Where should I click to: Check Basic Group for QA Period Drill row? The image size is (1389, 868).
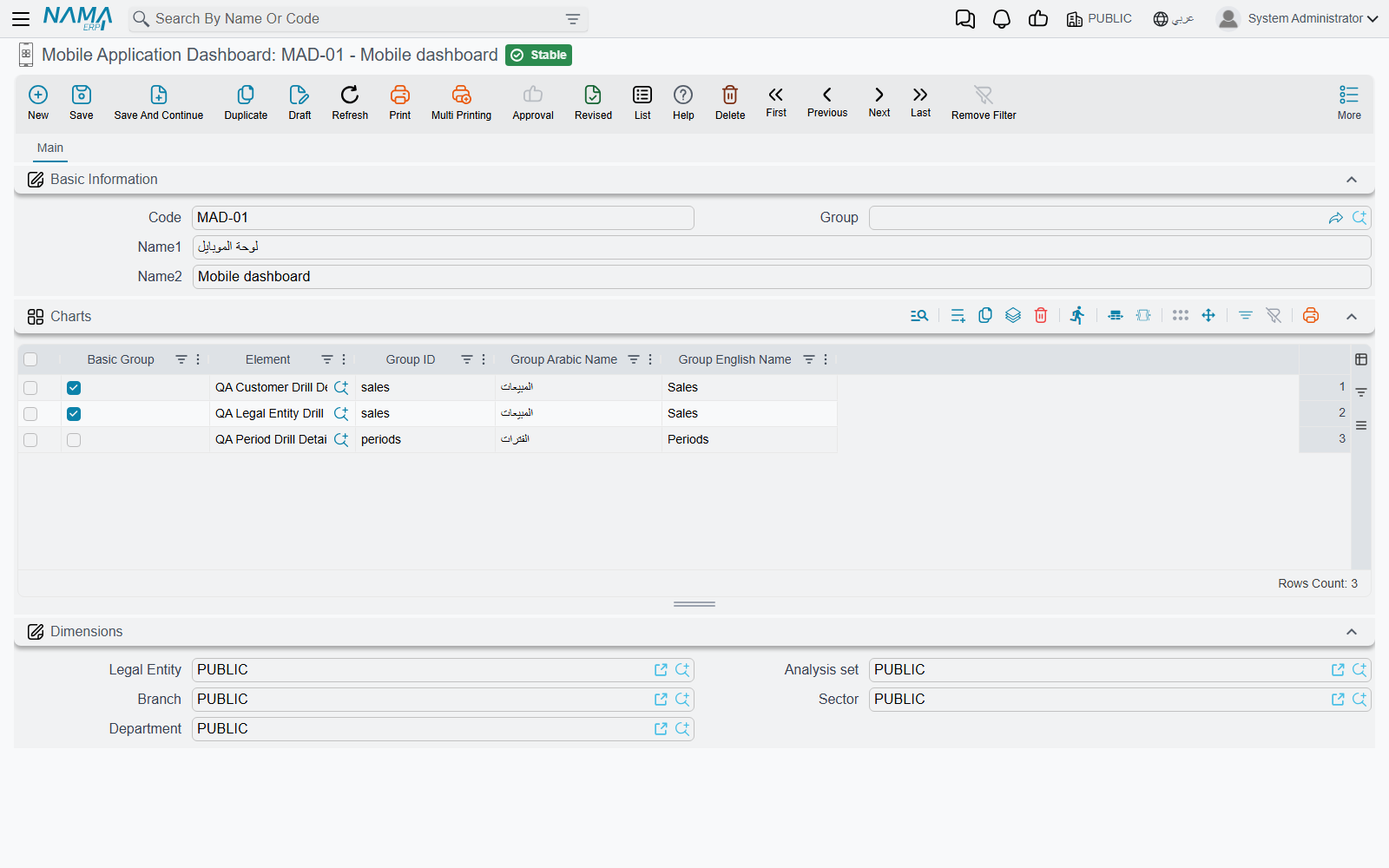(74, 440)
